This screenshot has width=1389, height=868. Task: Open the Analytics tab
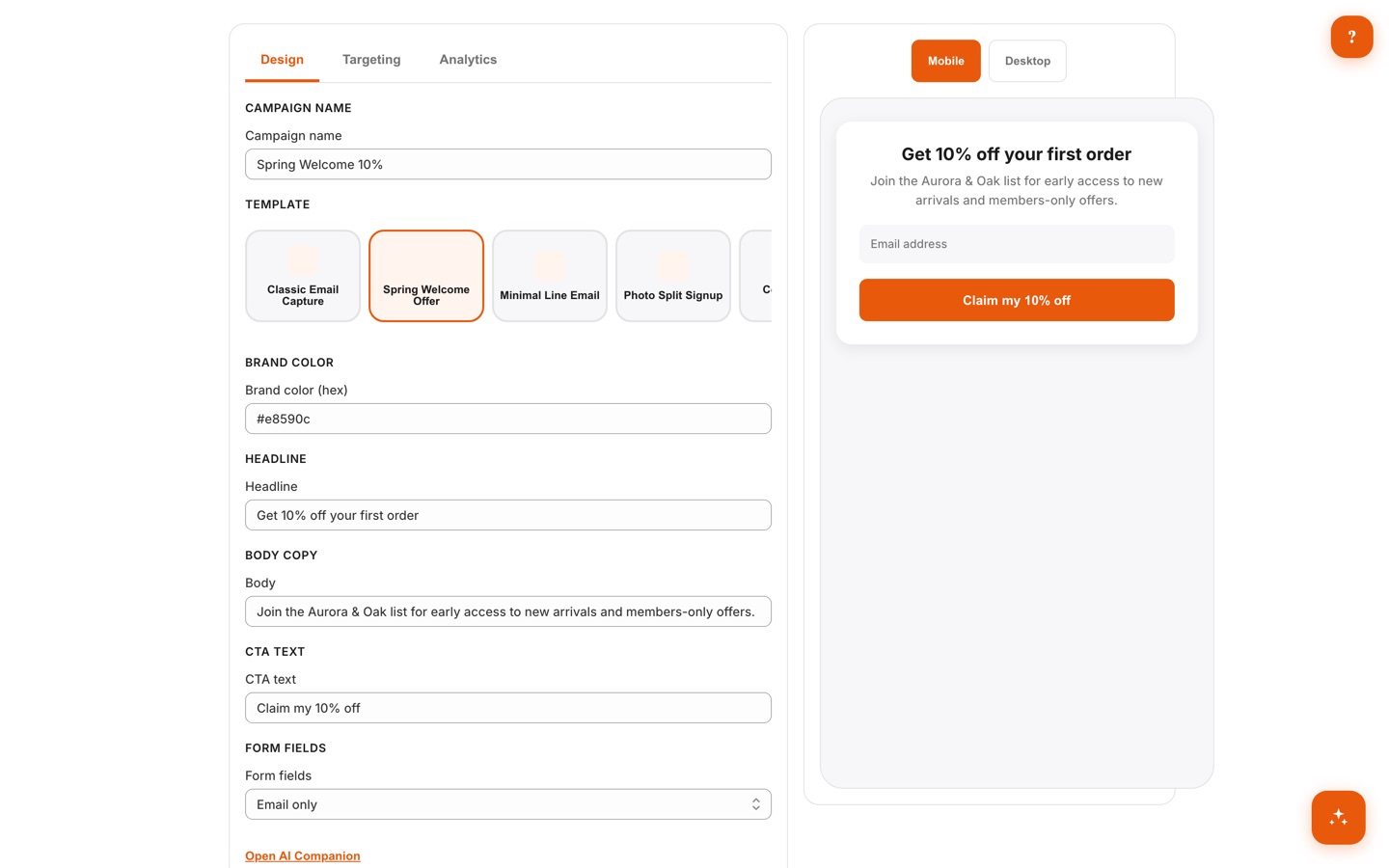(468, 60)
